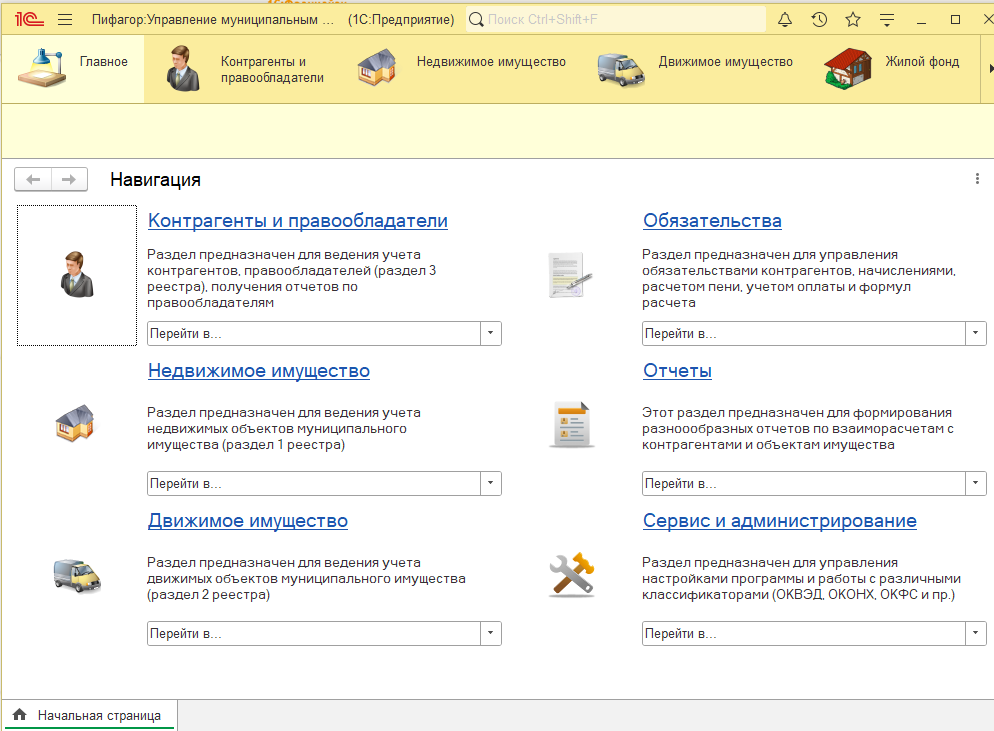Click the window title Пифагор:Управление муниципальным
Viewport: 994px width, 731px height.
coord(213,20)
